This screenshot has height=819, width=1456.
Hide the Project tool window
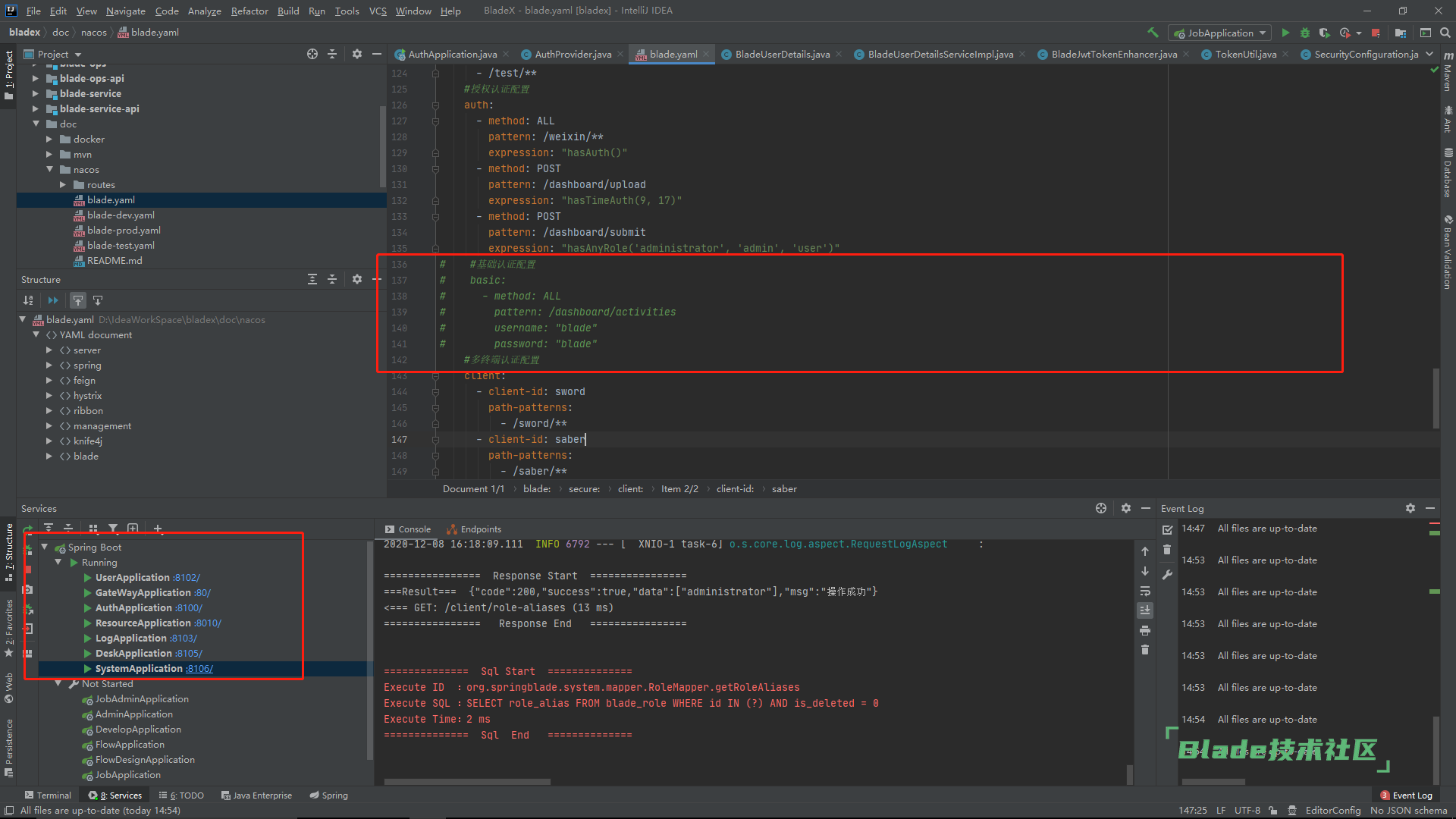377,54
